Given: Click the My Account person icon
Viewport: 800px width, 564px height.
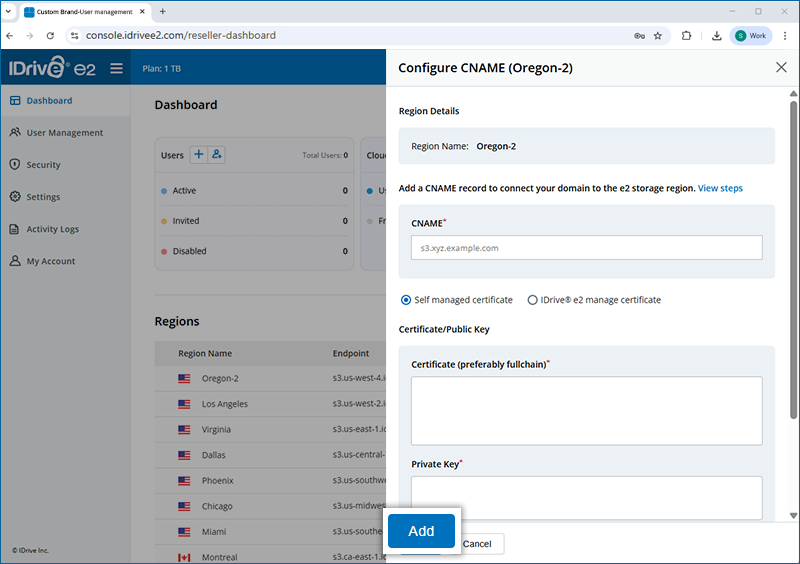Looking at the screenshot, I should pos(15,261).
